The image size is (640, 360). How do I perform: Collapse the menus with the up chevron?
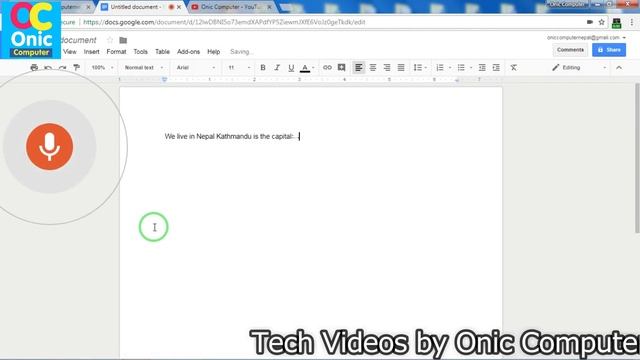click(x=619, y=68)
